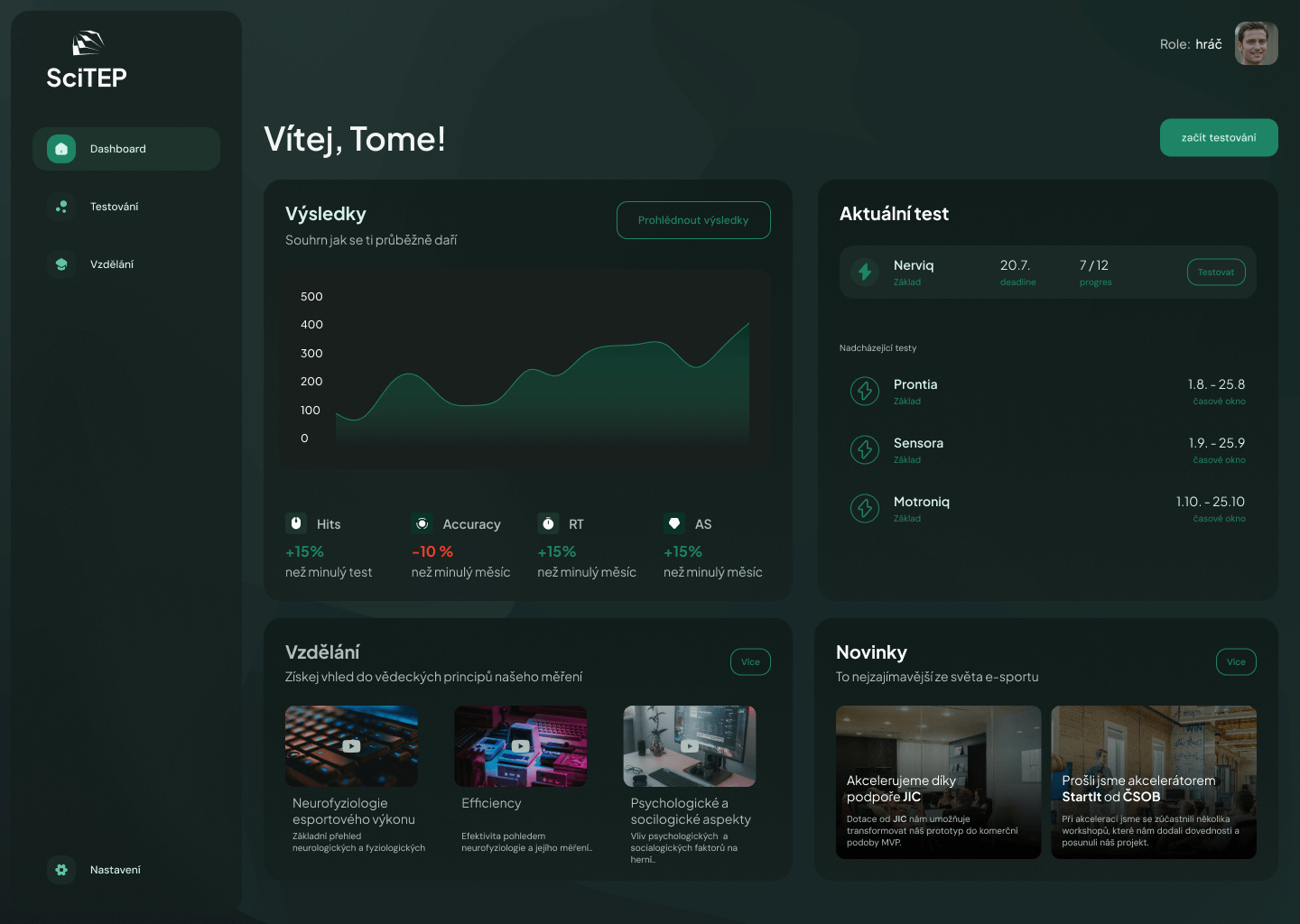The height and width of the screenshot is (924, 1300).
Task: Click the Dashboard home icon
Action: pyautogui.click(x=61, y=149)
